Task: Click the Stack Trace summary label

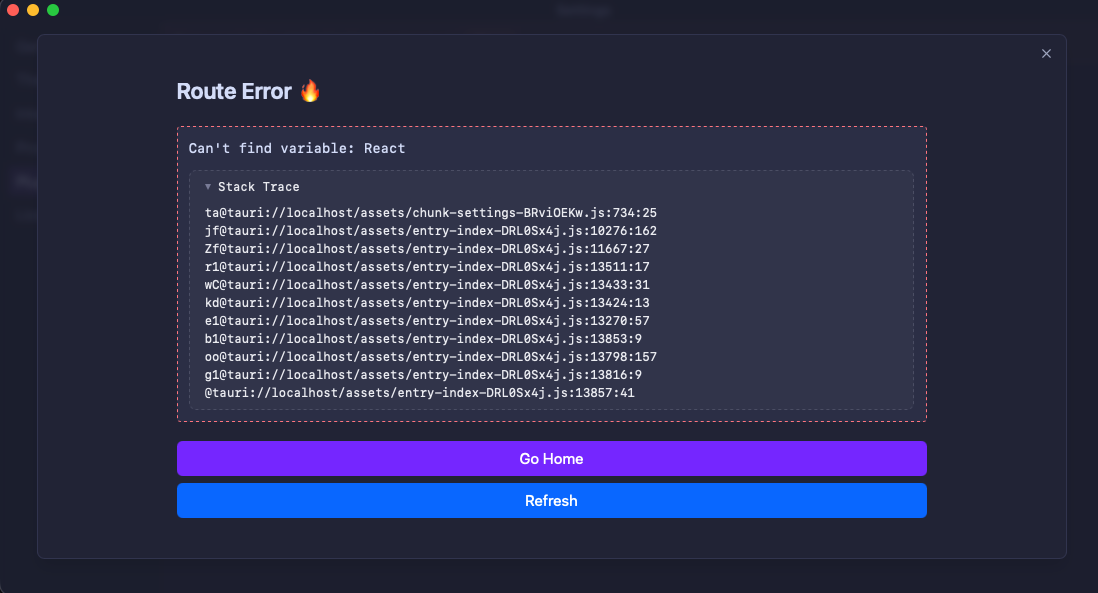Action: [x=258, y=187]
